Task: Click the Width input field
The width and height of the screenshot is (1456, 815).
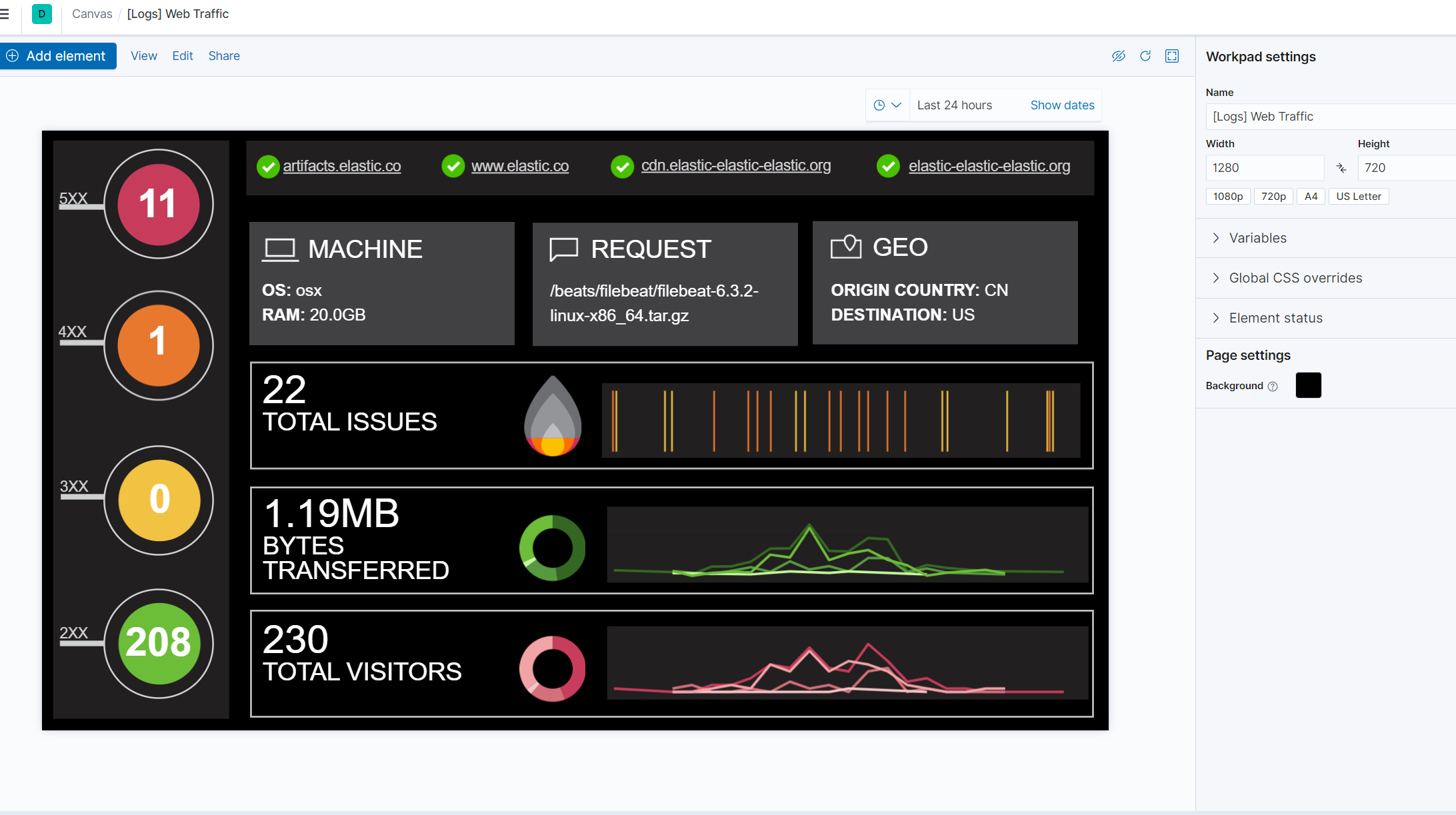Action: point(1265,168)
